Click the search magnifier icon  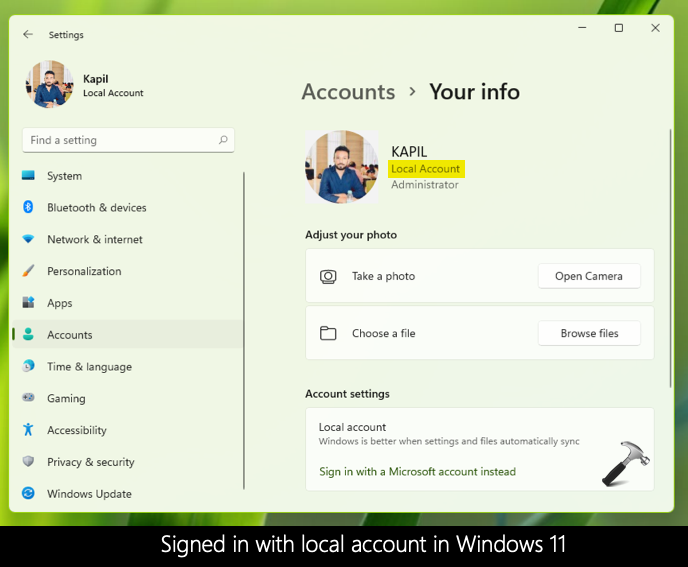[223, 140]
